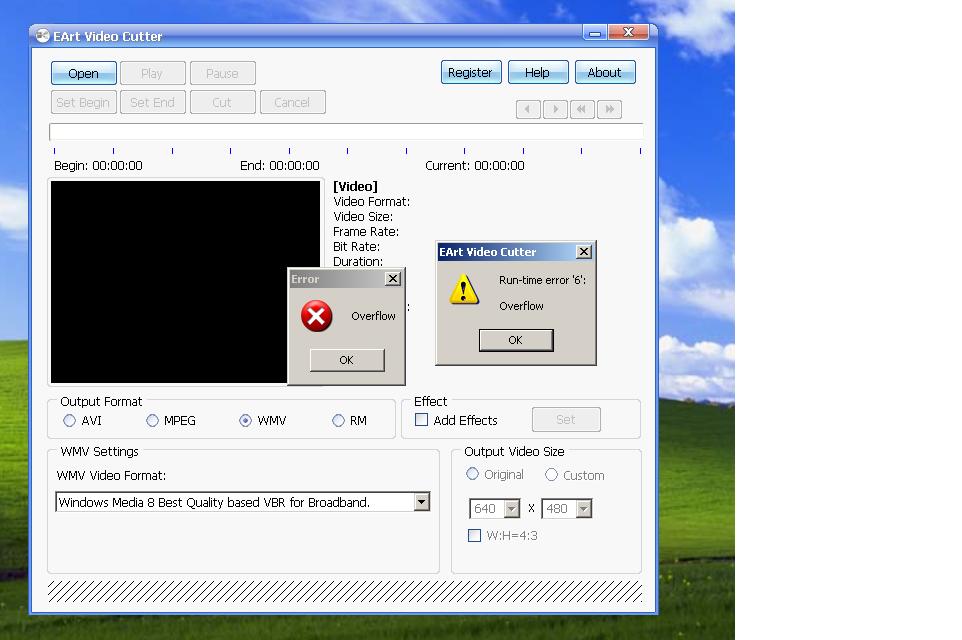Click the Bit Rate: info label
The image size is (962, 640).
(x=356, y=247)
